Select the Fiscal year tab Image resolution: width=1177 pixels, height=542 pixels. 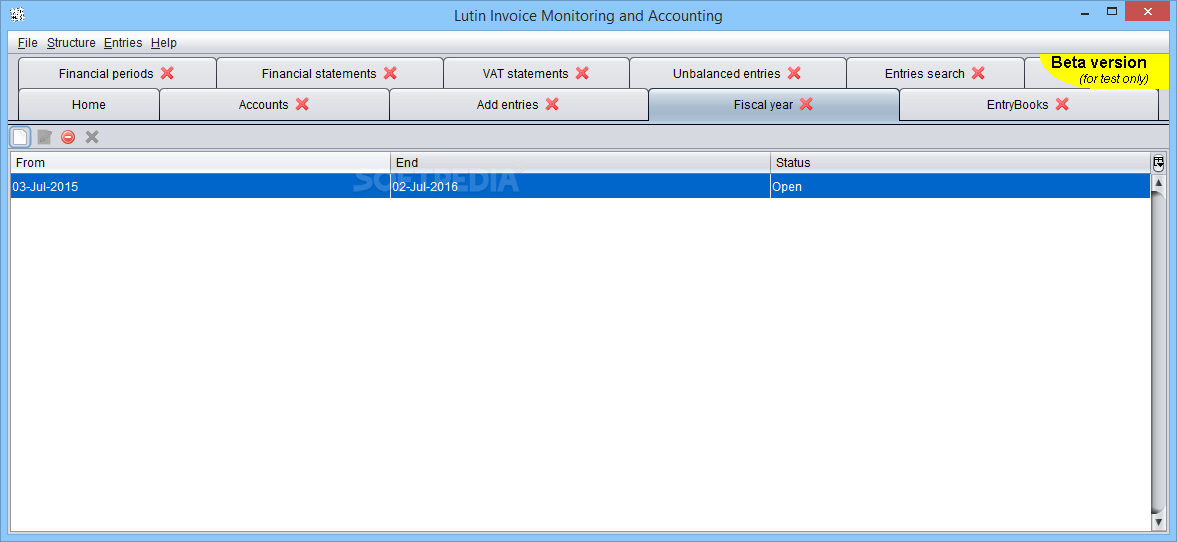click(774, 104)
